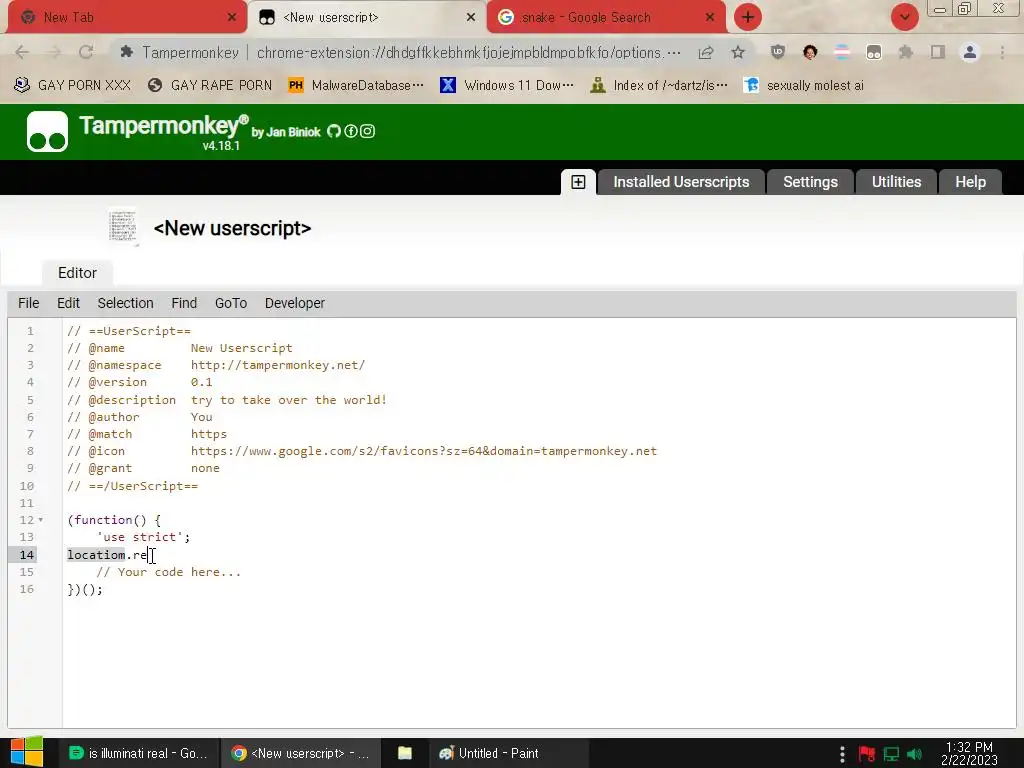1024x768 pixels.
Task: Click the browser forward arrow
Action: 54,52
